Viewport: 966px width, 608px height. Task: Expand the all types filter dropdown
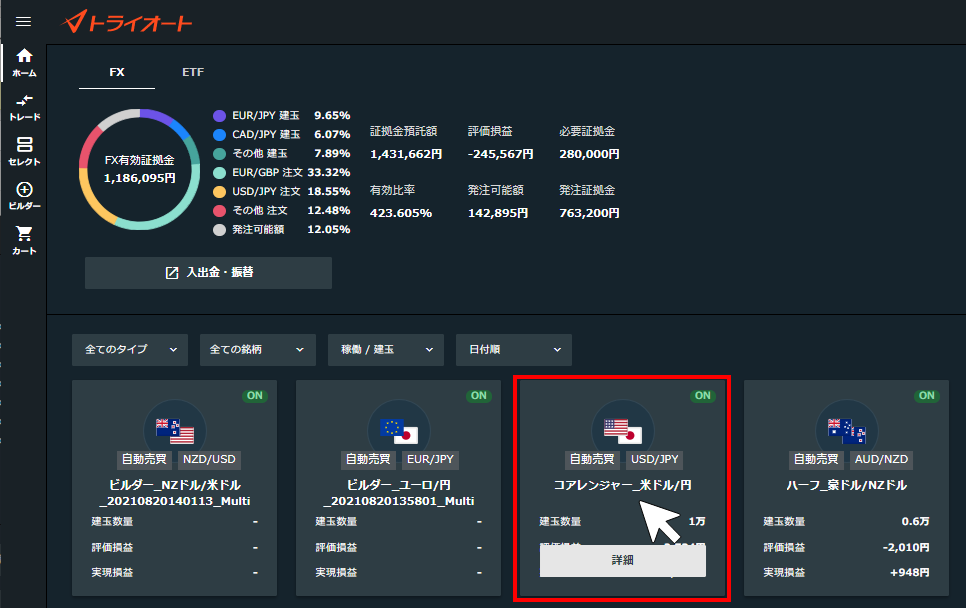(x=130, y=350)
